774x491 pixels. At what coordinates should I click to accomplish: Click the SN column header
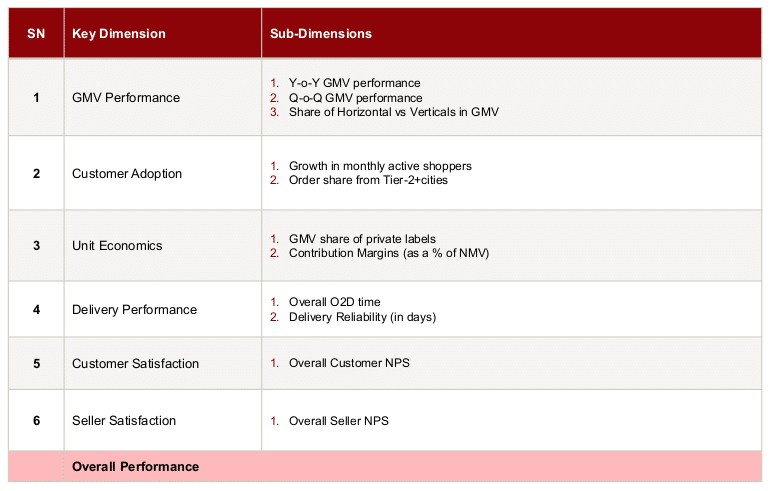(36, 34)
